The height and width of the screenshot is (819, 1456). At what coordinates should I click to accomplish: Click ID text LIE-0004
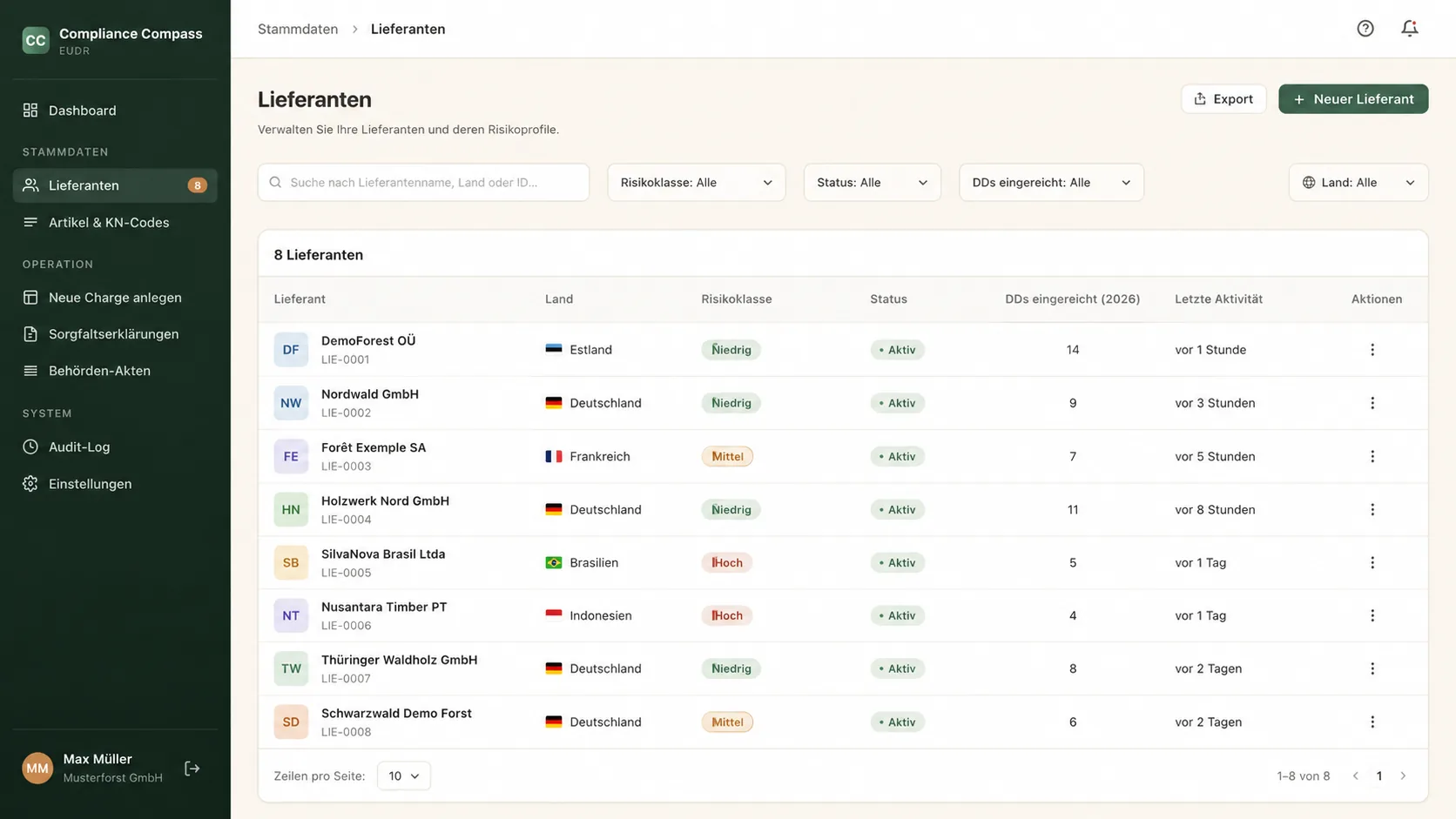pos(347,520)
